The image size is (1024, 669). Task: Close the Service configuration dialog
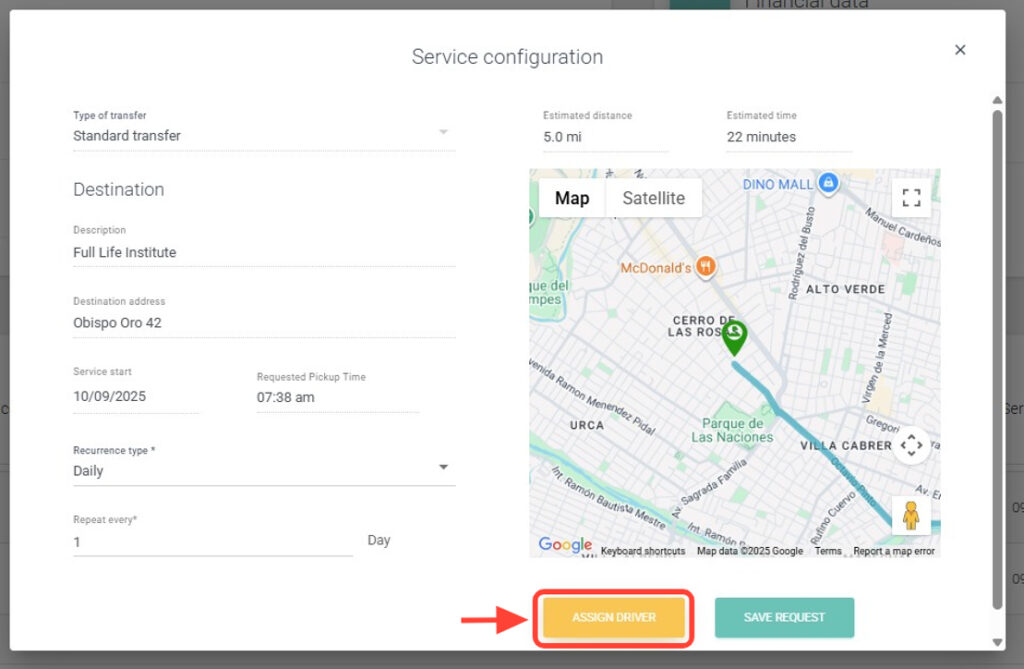(x=960, y=50)
